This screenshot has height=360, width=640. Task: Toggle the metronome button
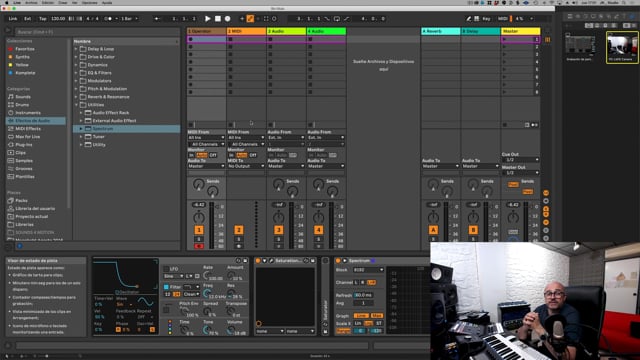[x=108, y=18]
